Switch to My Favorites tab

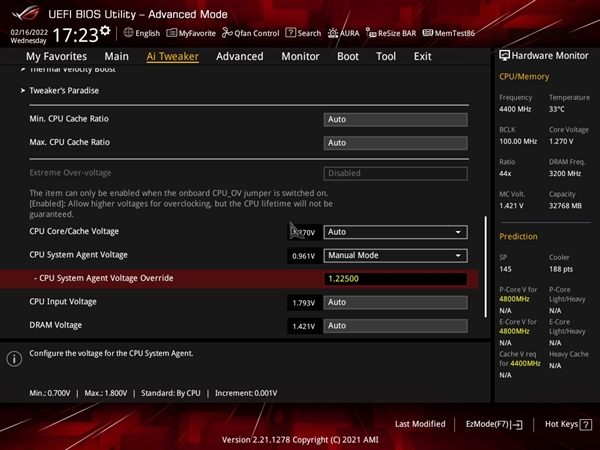click(x=57, y=56)
